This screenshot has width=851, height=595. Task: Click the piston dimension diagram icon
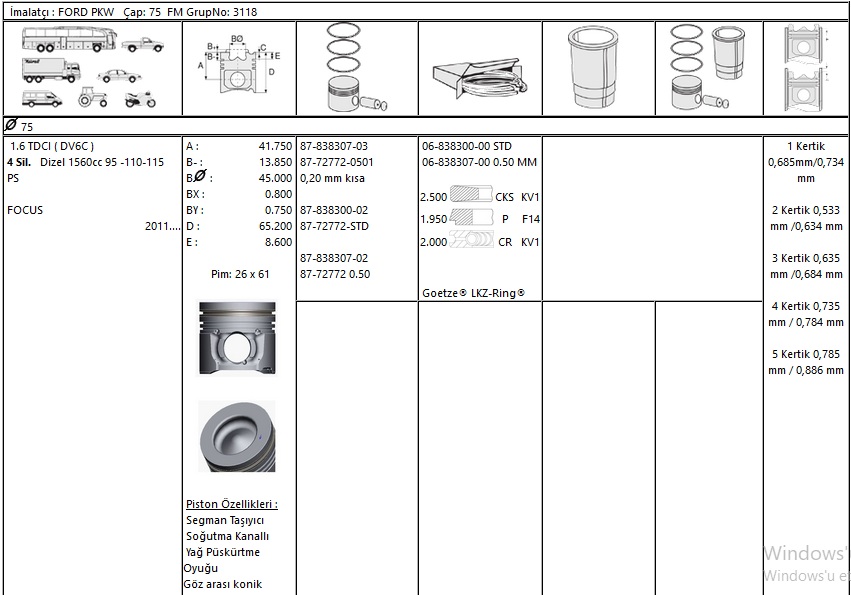click(239, 68)
